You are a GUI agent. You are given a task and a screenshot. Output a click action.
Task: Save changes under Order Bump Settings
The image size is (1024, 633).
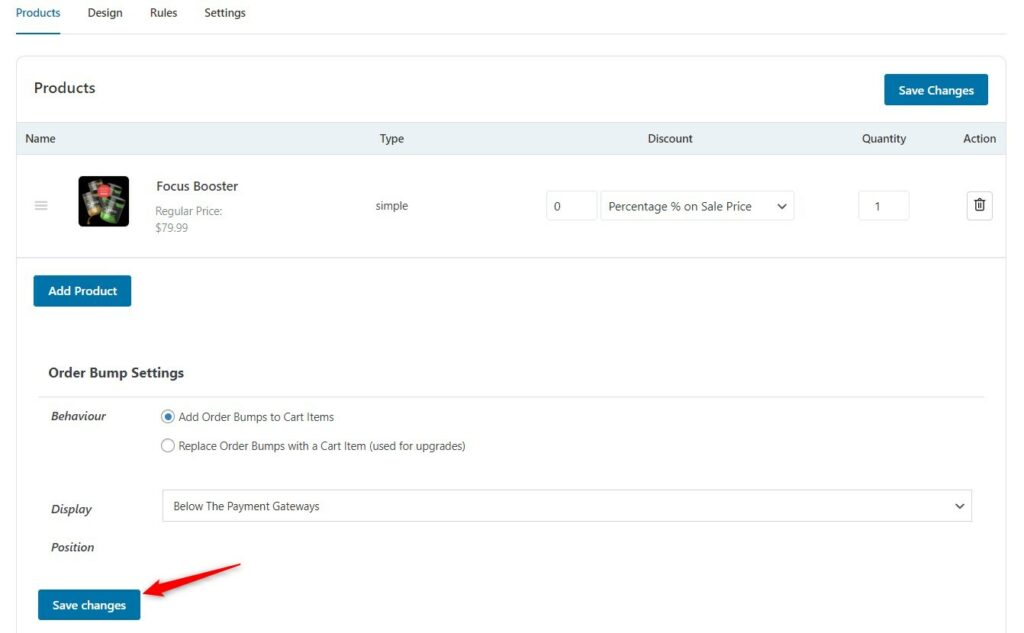coord(89,605)
